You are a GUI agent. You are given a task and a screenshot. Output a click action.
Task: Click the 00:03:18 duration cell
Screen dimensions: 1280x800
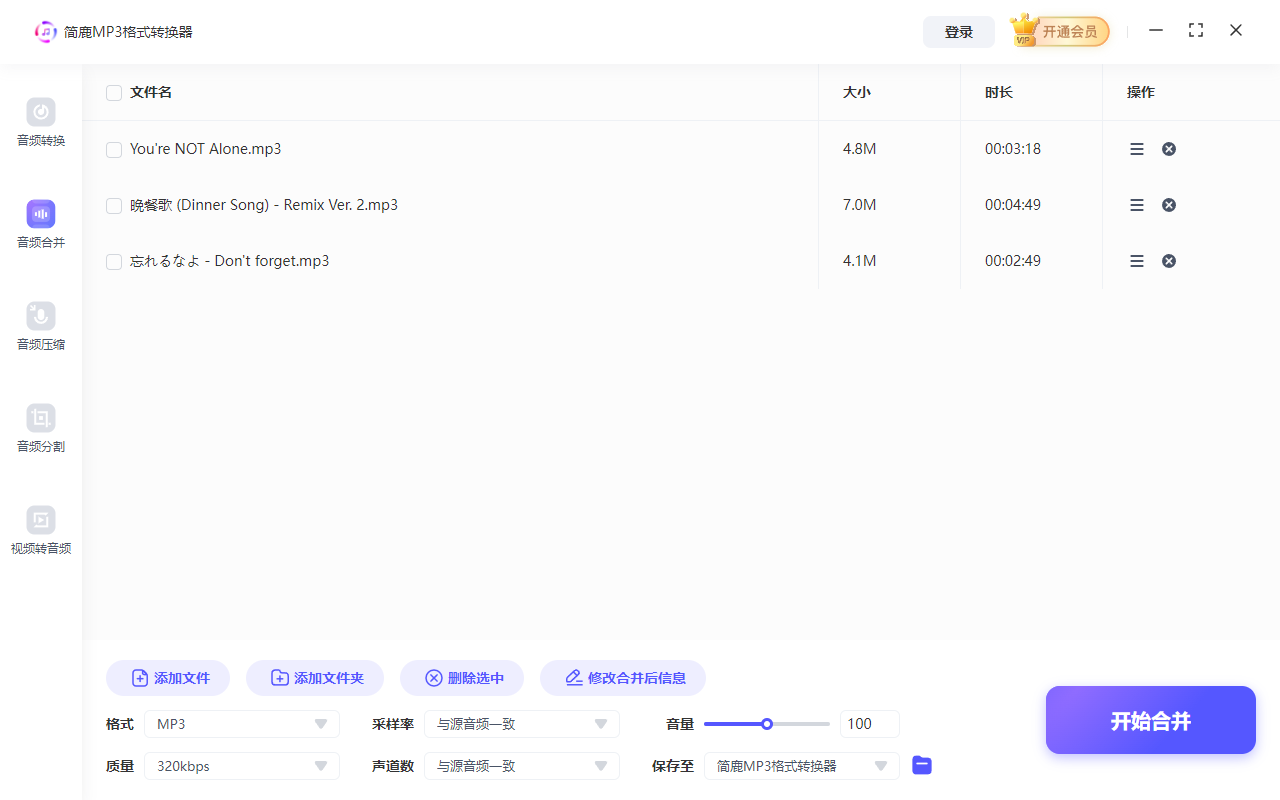pyautogui.click(x=1013, y=149)
